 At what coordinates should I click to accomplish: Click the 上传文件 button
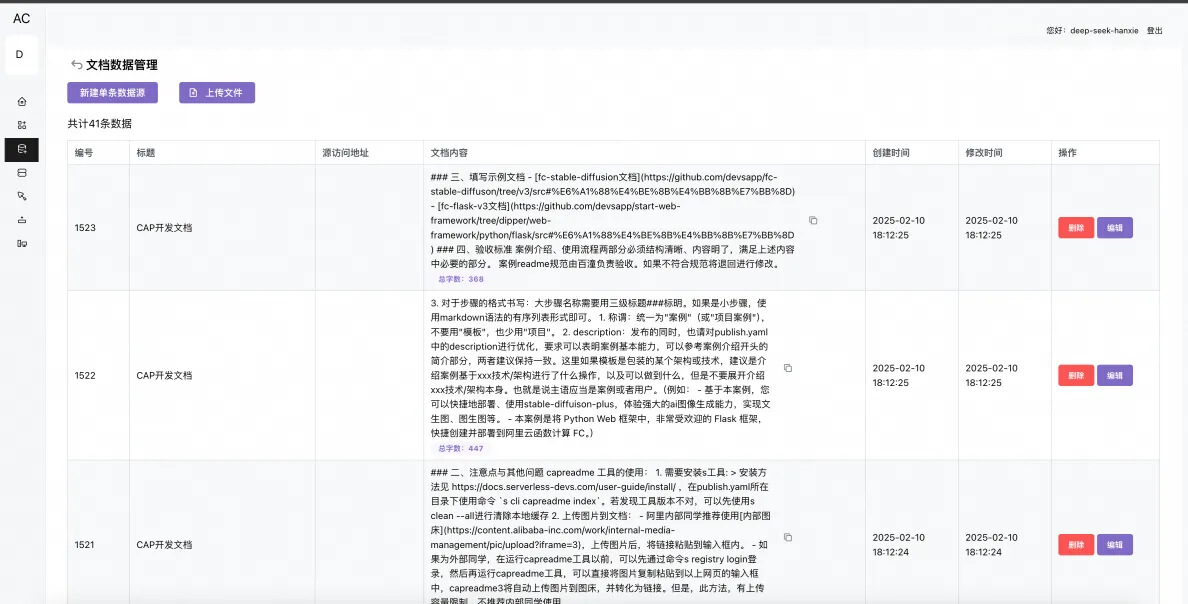click(217, 92)
